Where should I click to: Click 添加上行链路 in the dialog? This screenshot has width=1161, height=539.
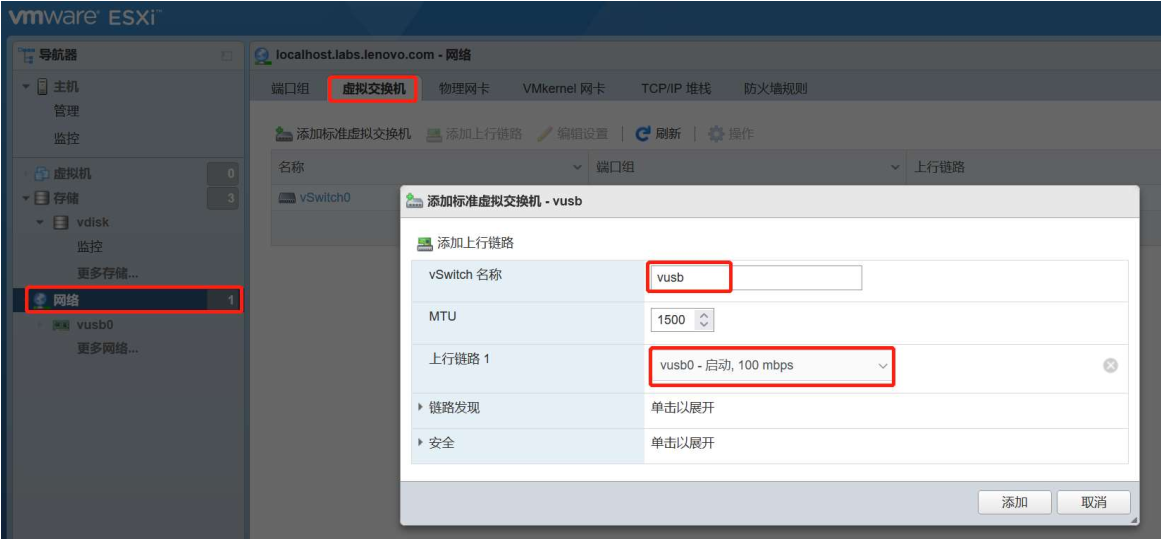click(x=466, y=242)
